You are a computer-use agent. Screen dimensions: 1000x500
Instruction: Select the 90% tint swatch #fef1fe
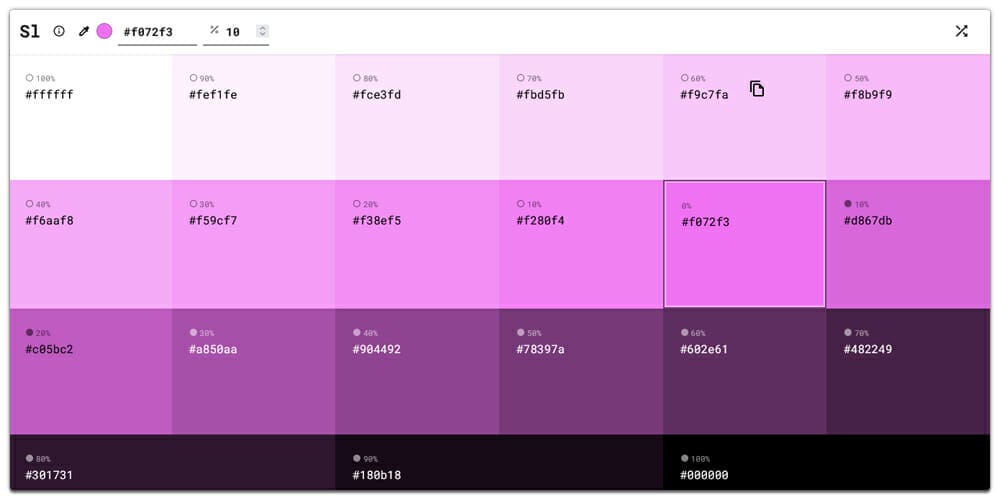pyautogui.click(x=254, y=117)
